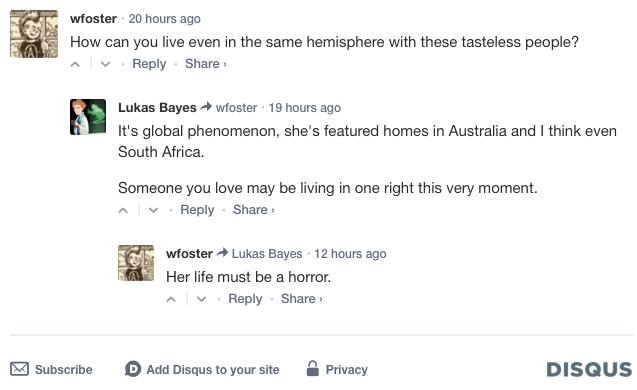Open Add Disqus to your site link
Image resolution: width=637 pixels, height=390 pixels.
pyautogui.click(x=213, y=370)
